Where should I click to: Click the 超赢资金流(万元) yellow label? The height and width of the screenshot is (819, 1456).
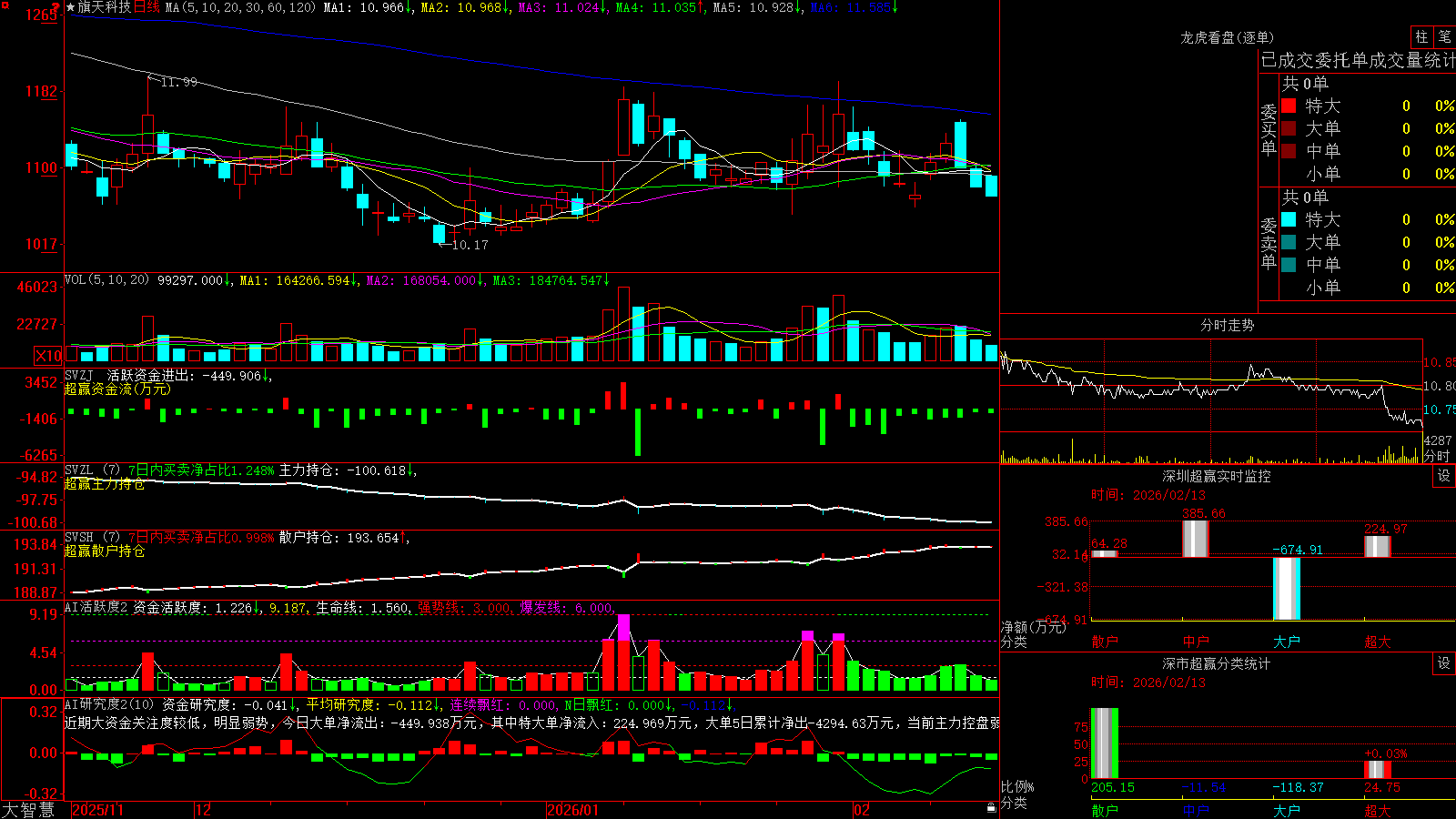click(x=117, y=389)
